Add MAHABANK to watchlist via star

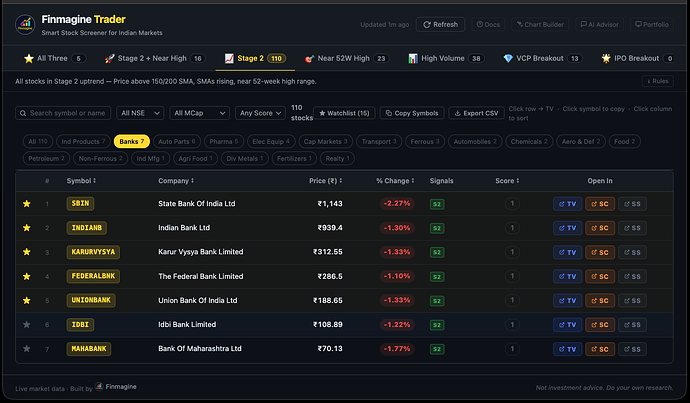coord(27,349)
